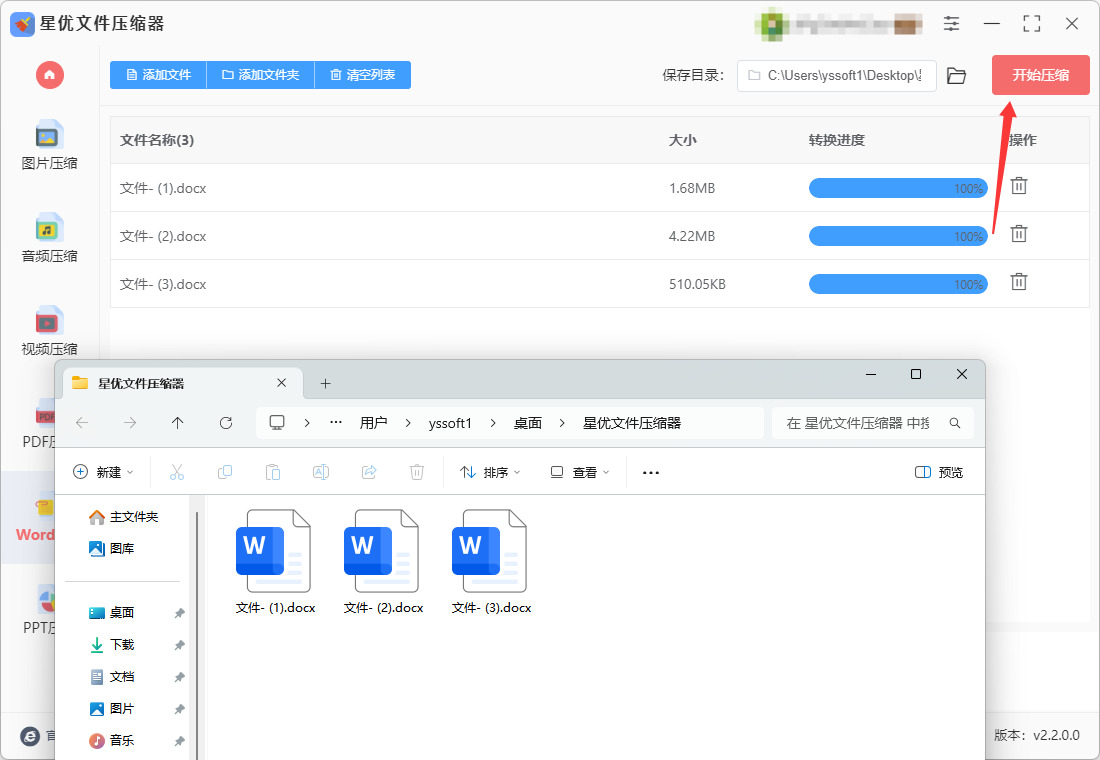Click progress bar for 文件- (3).docx

[x=898, y=284]
